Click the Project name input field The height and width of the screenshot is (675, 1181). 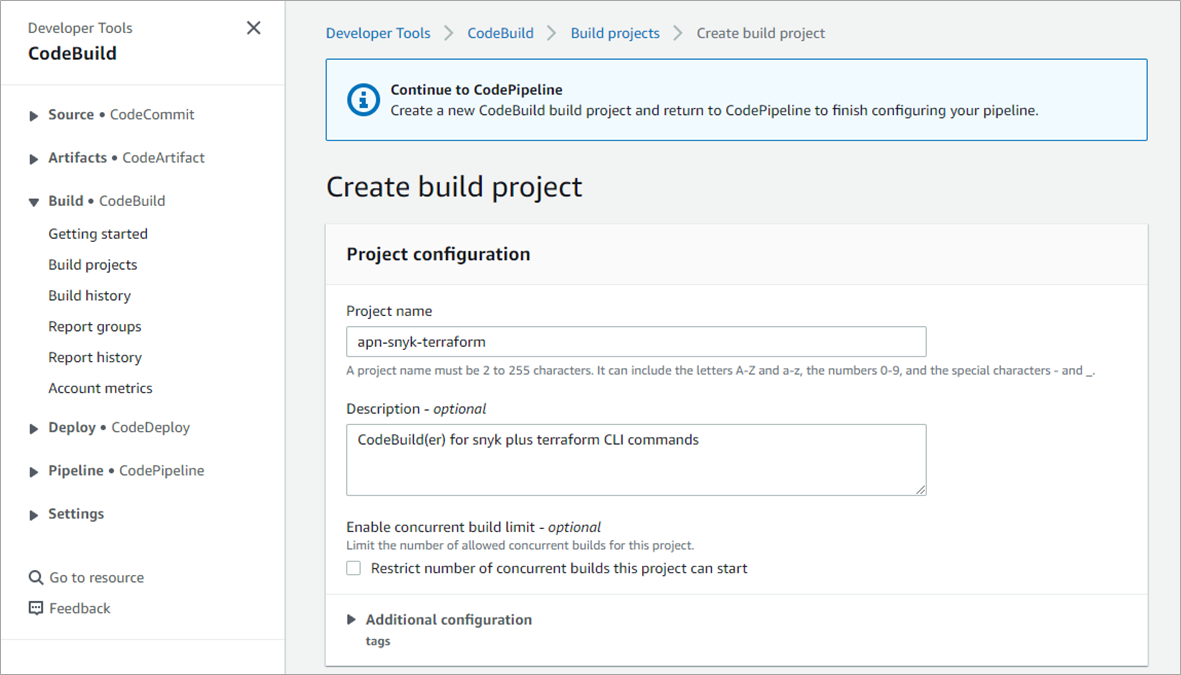[x=636, y=342]
